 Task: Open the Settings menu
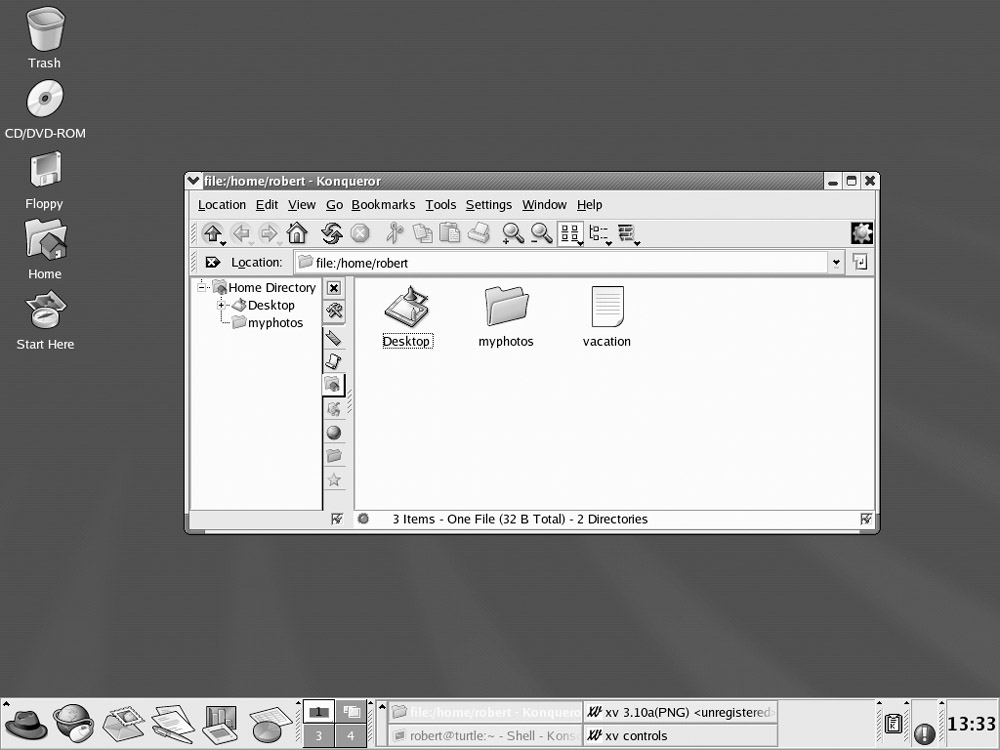point(488,205)
